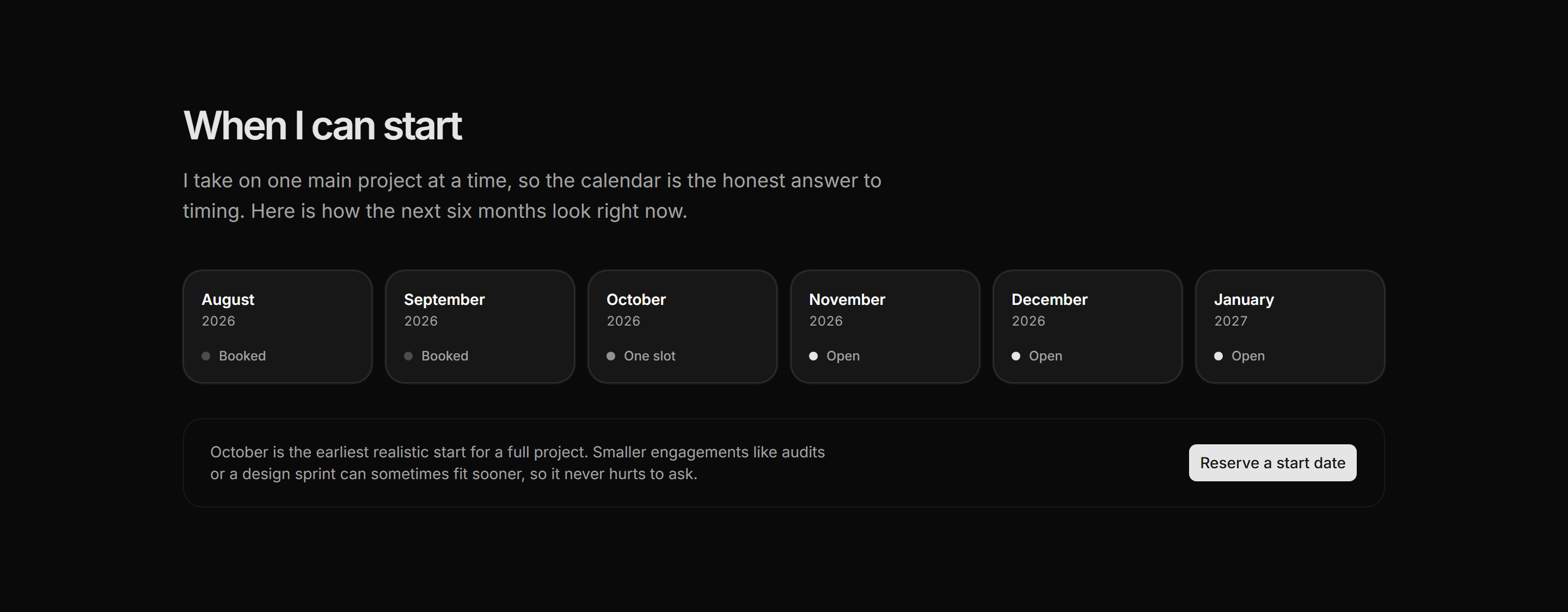Image resolution: width=1568 pixels, height=612 pixels.
Task: Click the Open label under December
Action: (1045, 356)
